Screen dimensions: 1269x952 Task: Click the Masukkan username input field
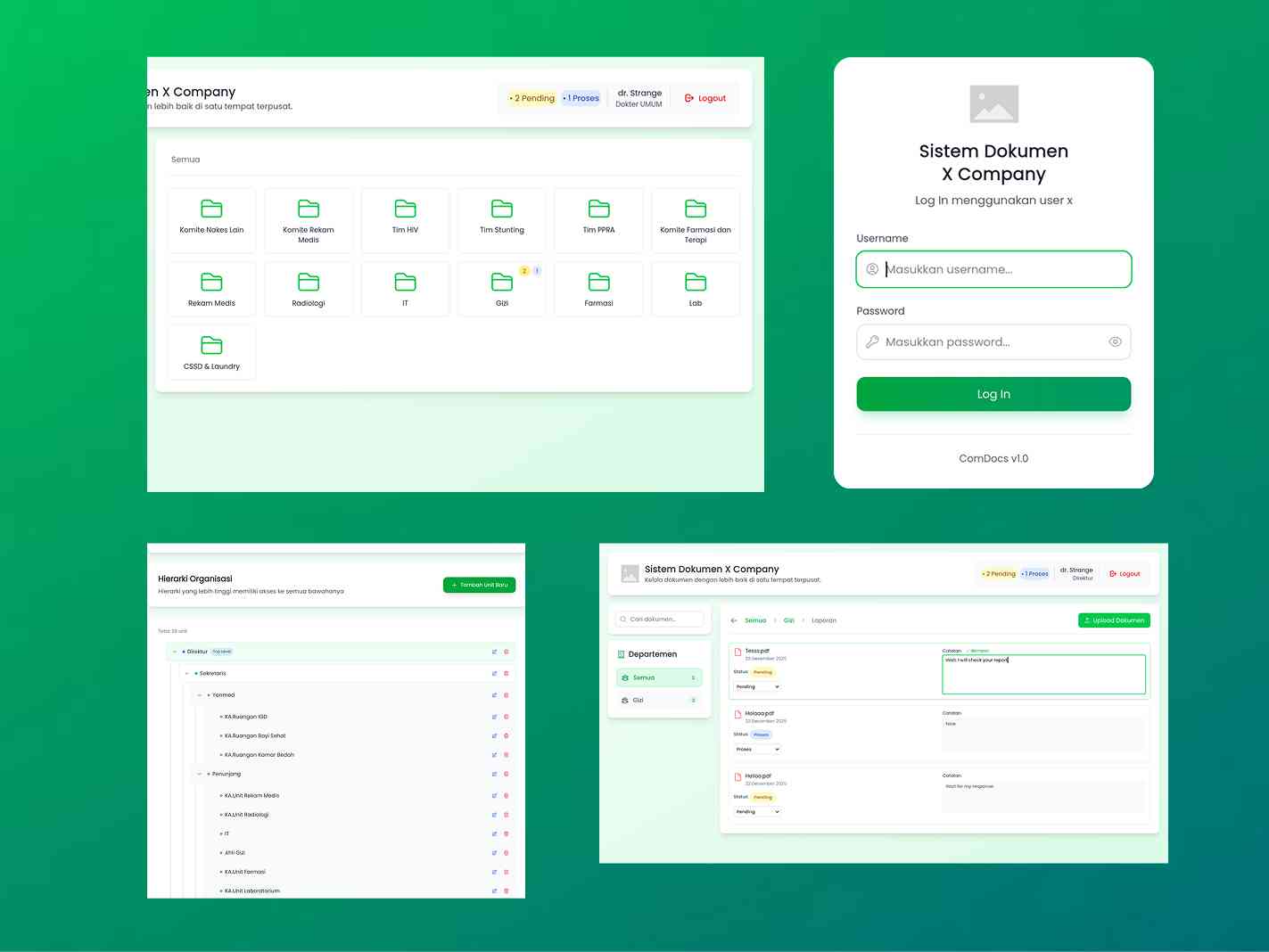(993, 269)
